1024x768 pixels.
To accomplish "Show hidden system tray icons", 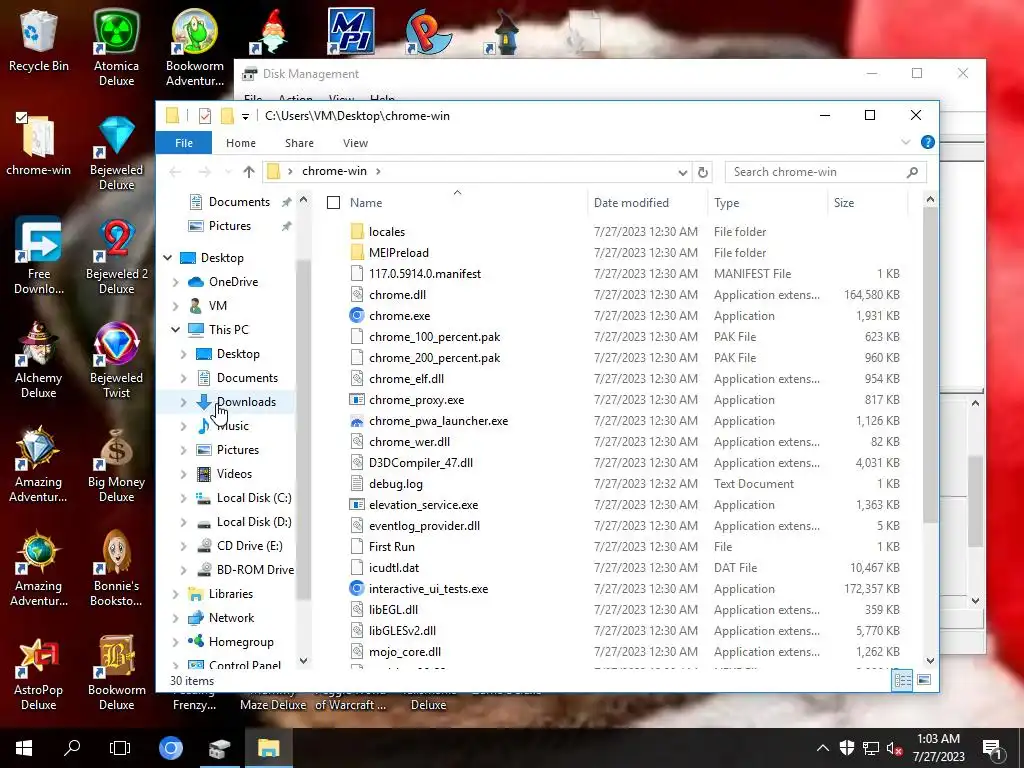I will point(823,748).
